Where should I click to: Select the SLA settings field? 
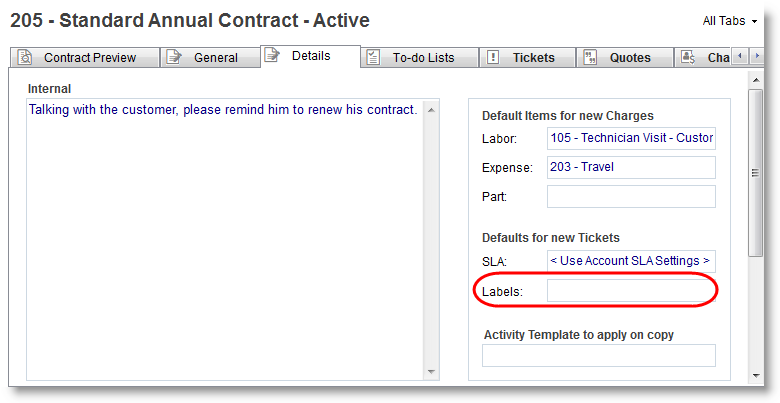[x=631, y=261]
